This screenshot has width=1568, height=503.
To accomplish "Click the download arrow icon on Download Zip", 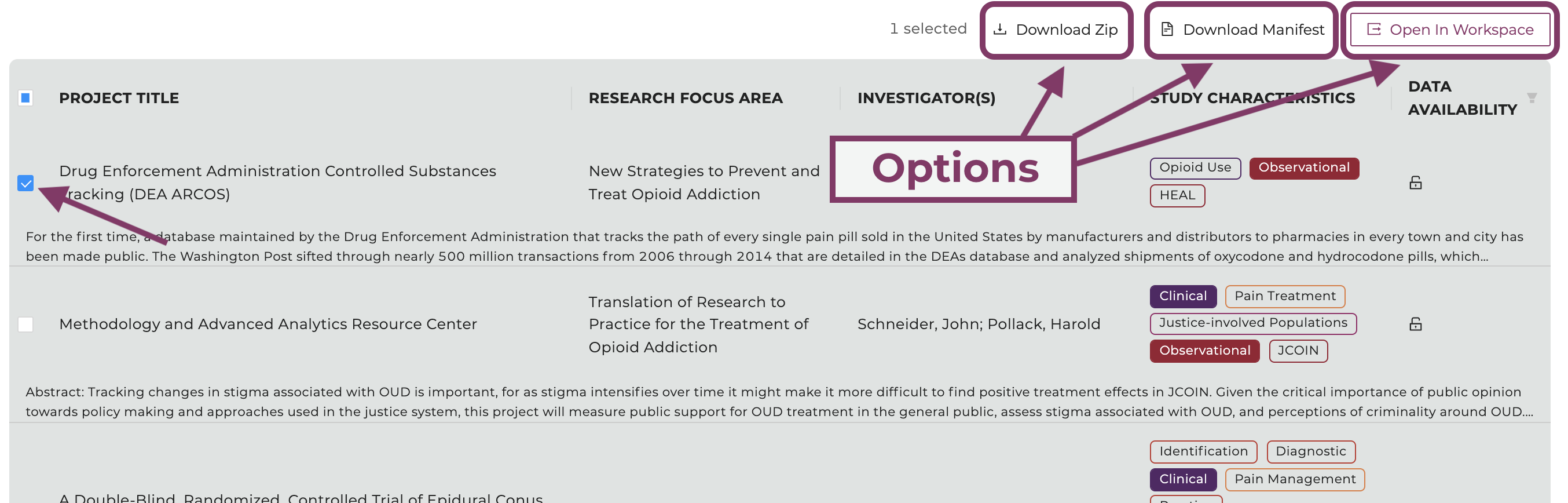I will [1000, 29].
